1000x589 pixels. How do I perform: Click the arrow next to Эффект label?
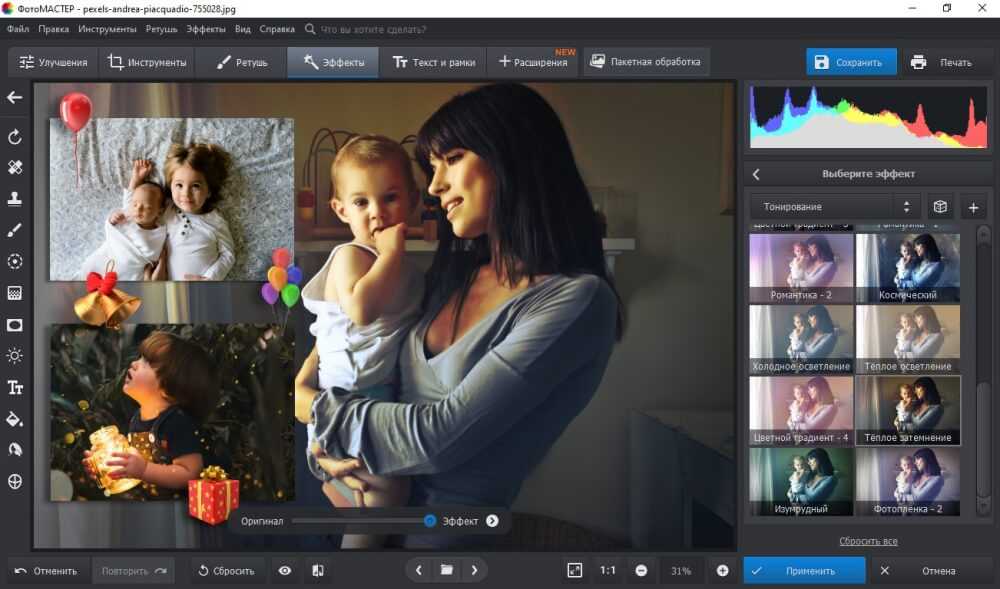pos(492,521)
